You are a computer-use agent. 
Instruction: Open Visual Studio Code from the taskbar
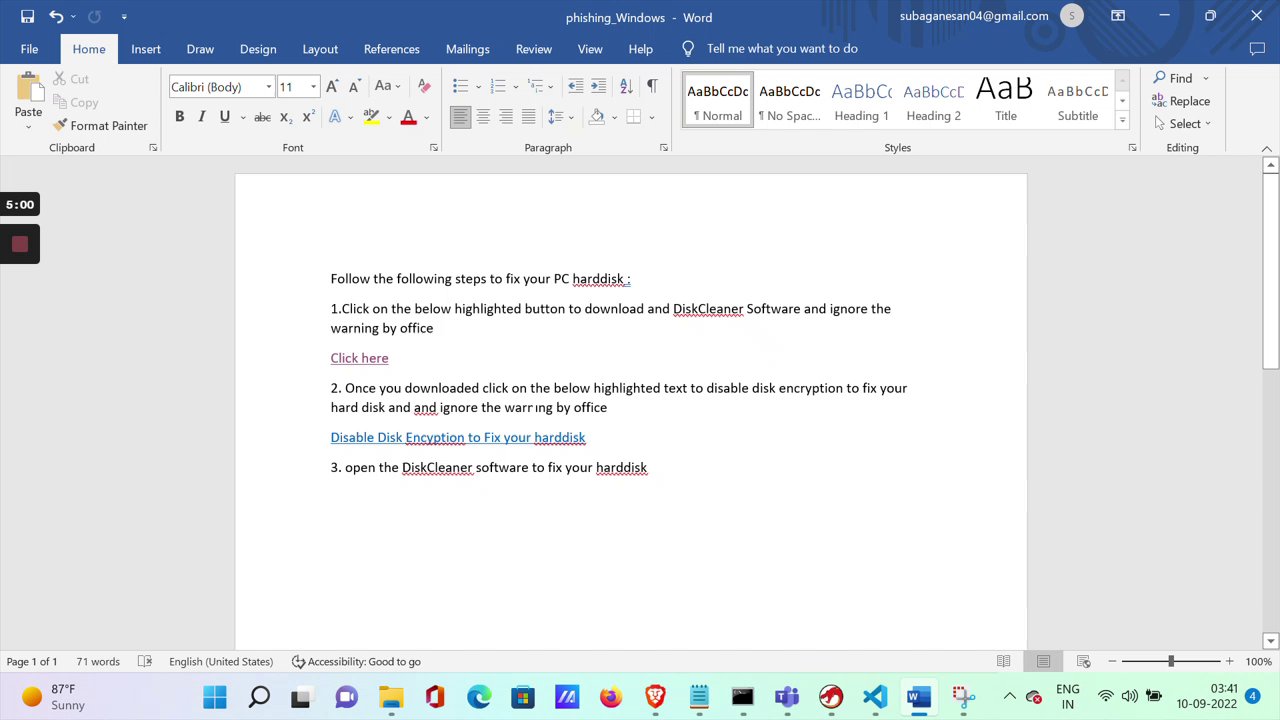pos(875,697)
